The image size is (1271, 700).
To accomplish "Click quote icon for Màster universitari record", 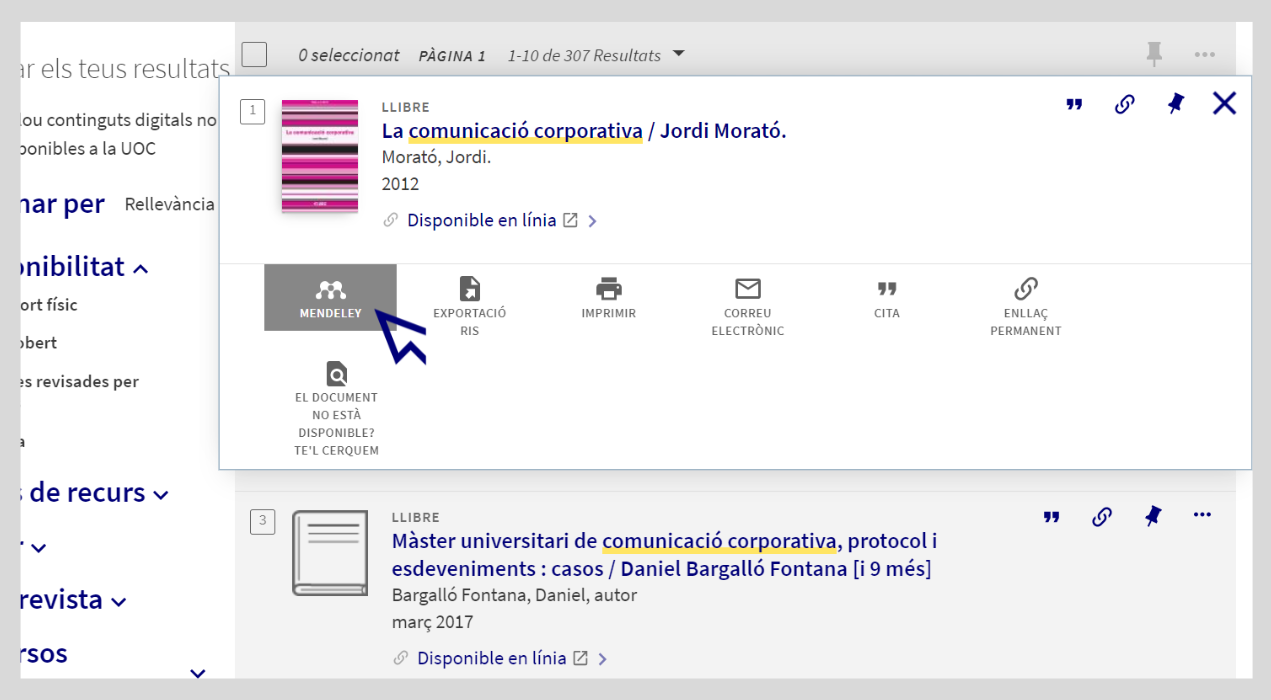I will [x=1051, y=517].
